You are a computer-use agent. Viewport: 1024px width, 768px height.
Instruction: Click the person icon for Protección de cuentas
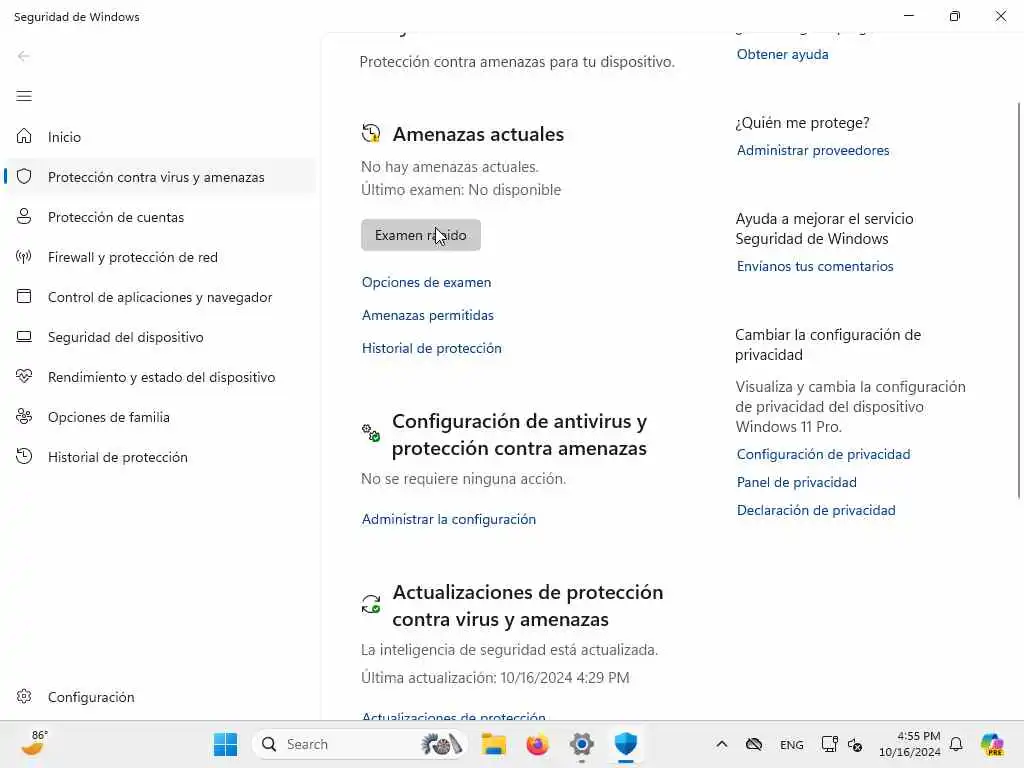pyautogui.click(x=24, y=216)
